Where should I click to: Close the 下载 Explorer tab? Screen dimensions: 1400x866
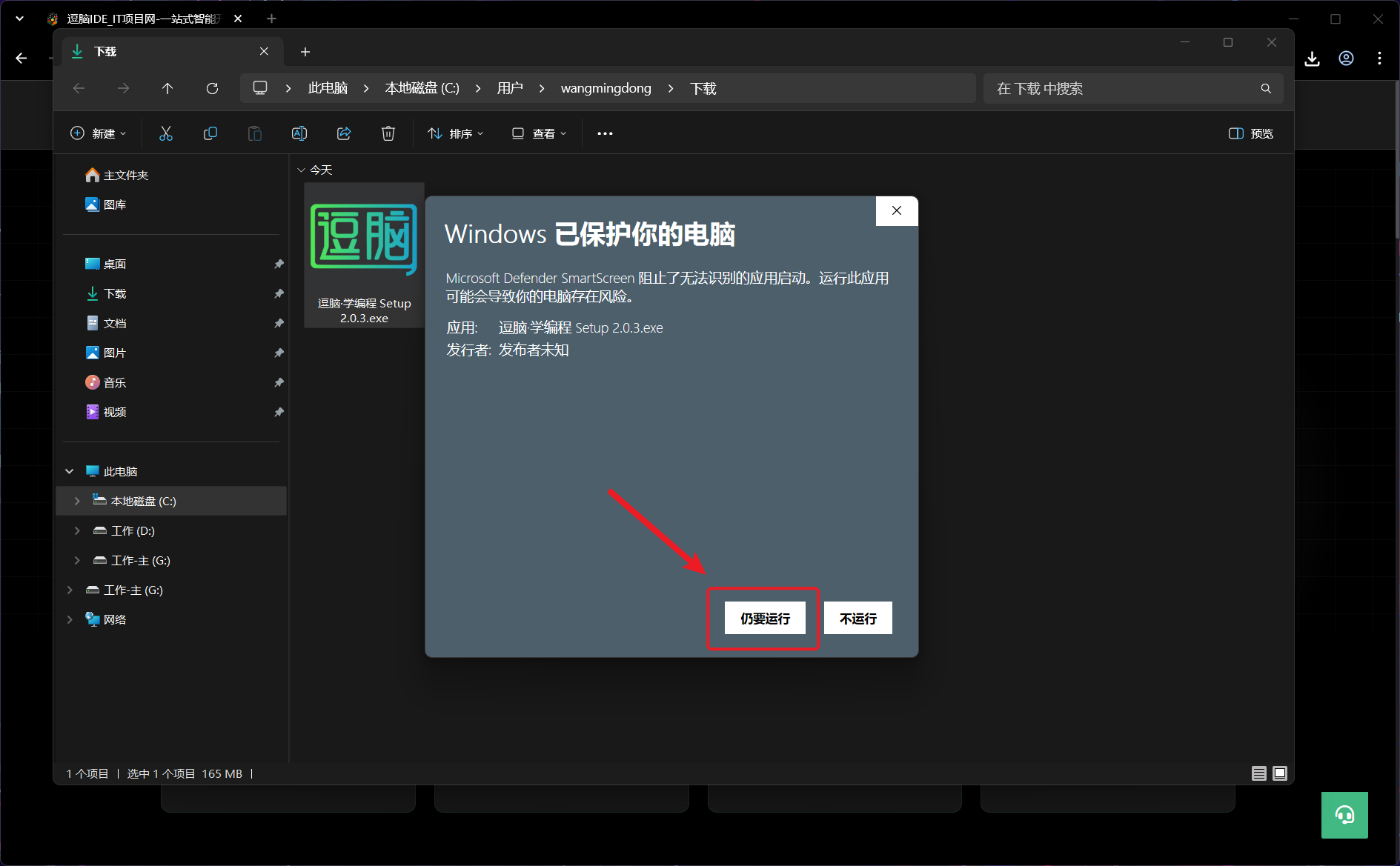(x=264, y=51)
